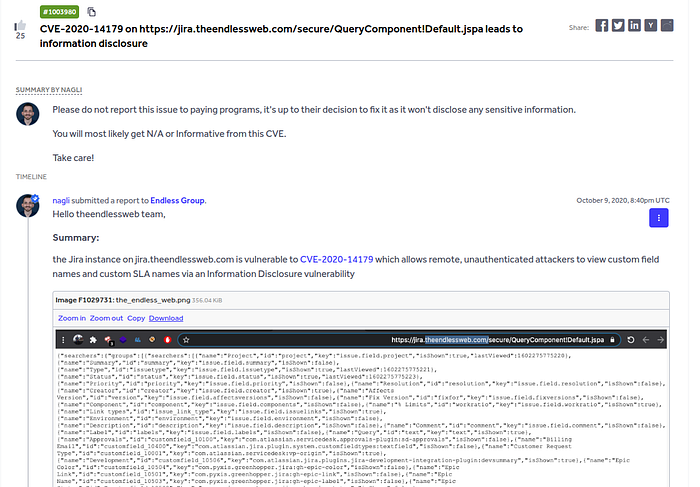Image resolution: width=700 pixels, height=487 pixels.
Task: Click nagli's avatar in summary section
Action: 28,114
